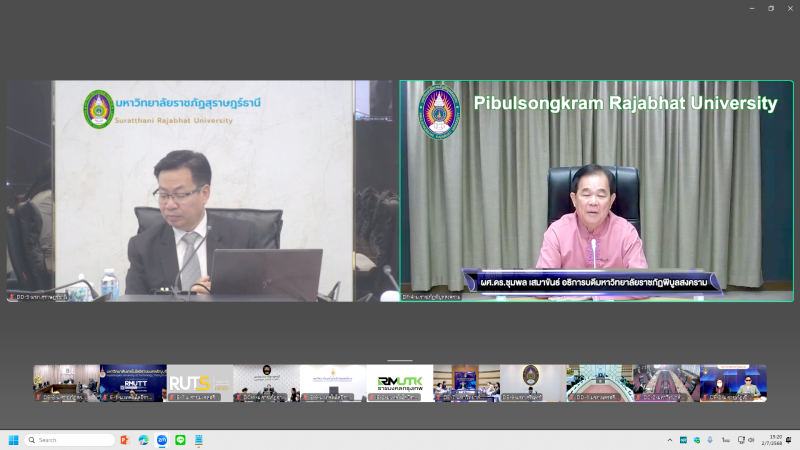Click the Zoom app taskbar icon
800x450 pixels.
tap(162, 440)
